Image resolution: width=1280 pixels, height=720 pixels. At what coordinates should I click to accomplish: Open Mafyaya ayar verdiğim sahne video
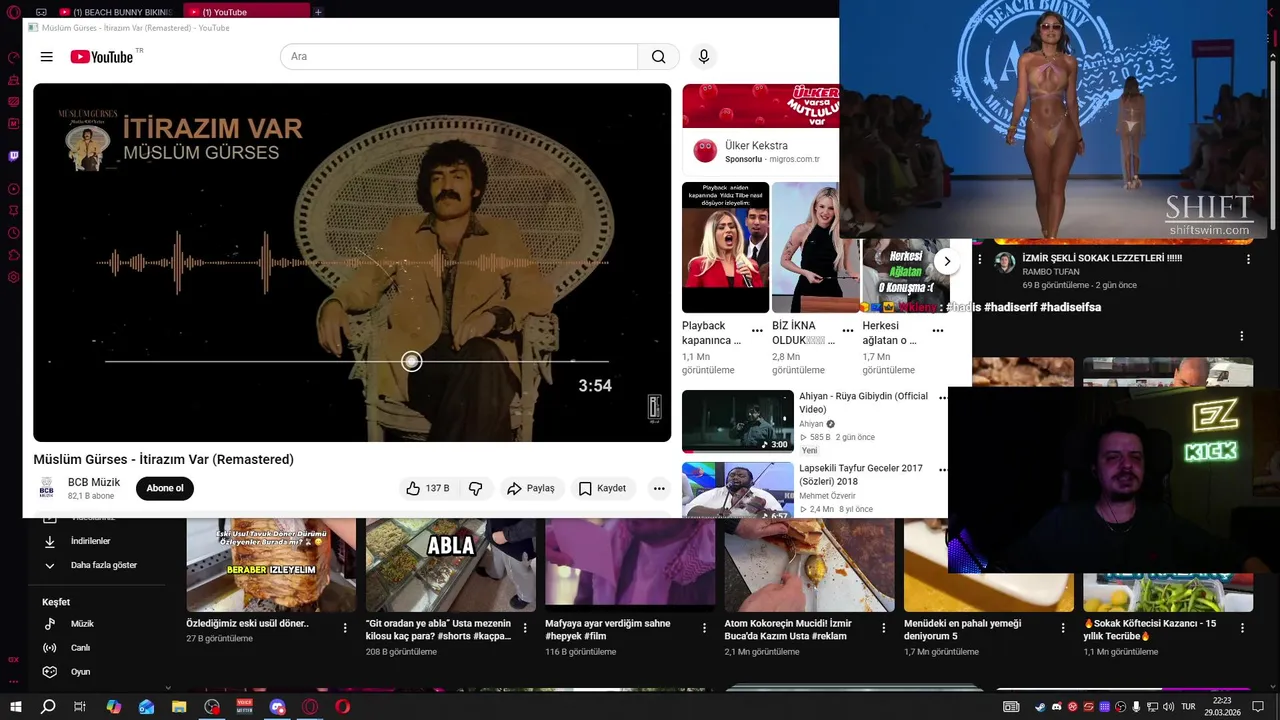630,565
